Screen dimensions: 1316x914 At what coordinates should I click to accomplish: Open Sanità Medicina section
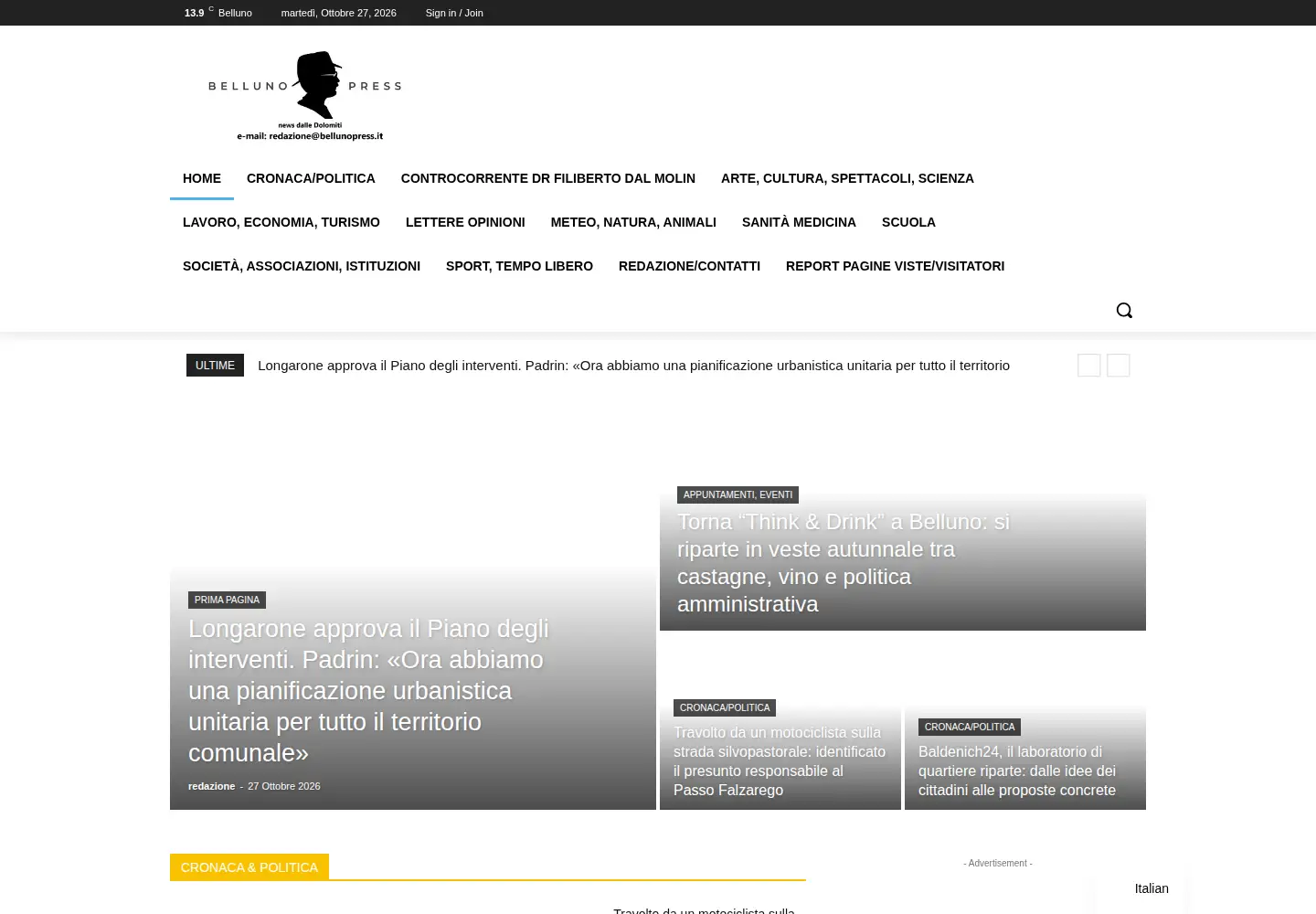pos(799,222)
